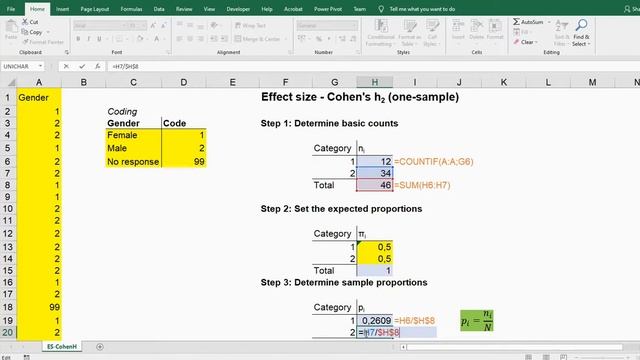Click Decrease Indent icon
This screenshot has width=640, height=360.
[213, 39]
